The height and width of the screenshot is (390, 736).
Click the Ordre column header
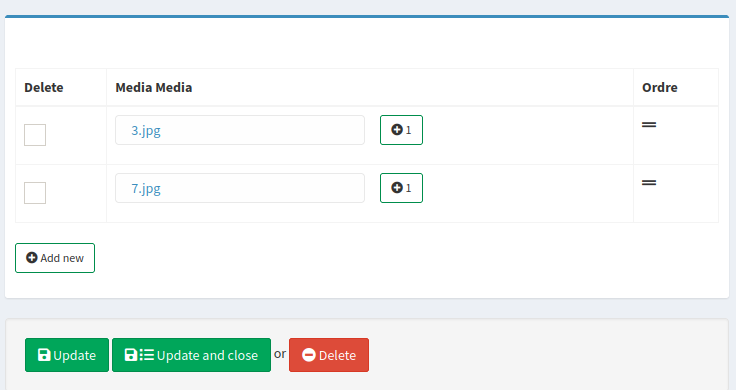click(x=659, y=88)
